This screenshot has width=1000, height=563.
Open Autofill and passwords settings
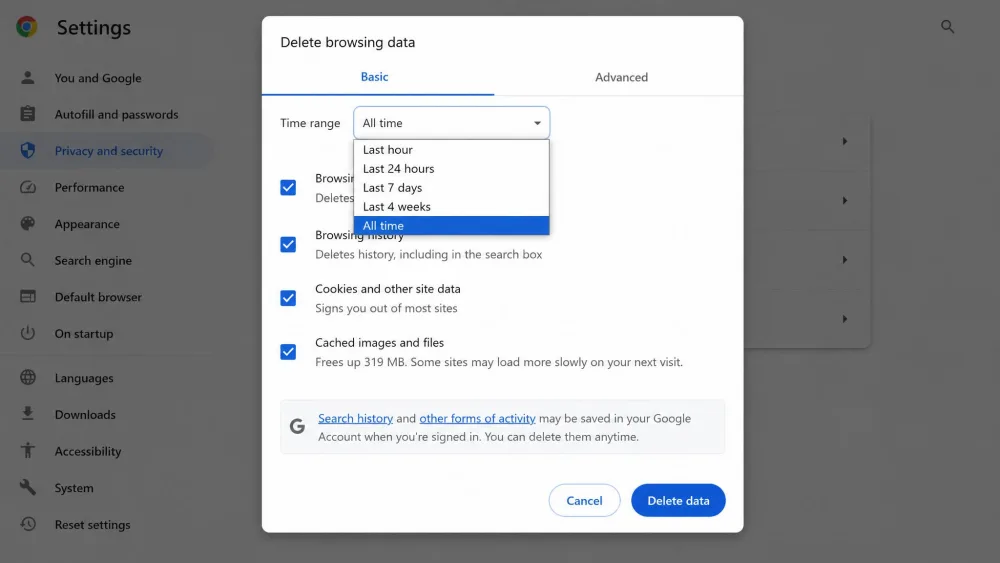(116, 114)
